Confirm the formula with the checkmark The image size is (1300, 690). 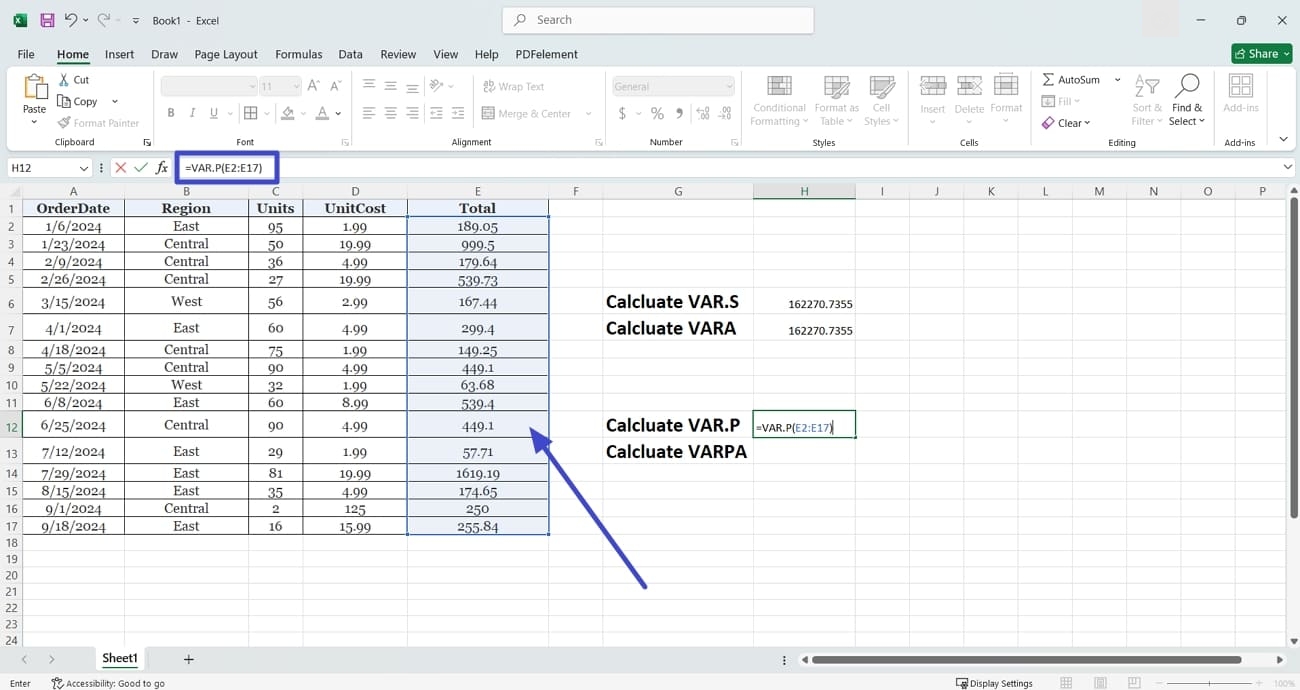pyautogui.click(x=140, y=167)
